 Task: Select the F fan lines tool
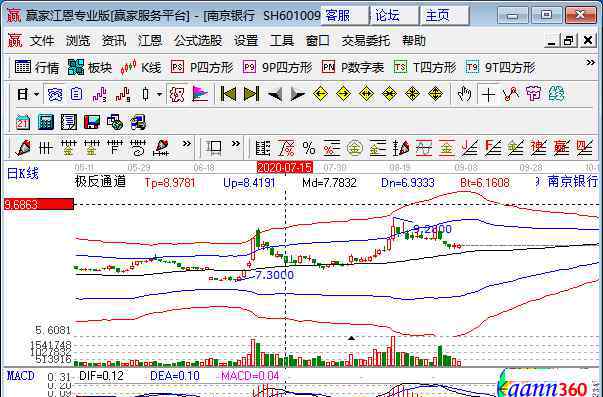493,148
